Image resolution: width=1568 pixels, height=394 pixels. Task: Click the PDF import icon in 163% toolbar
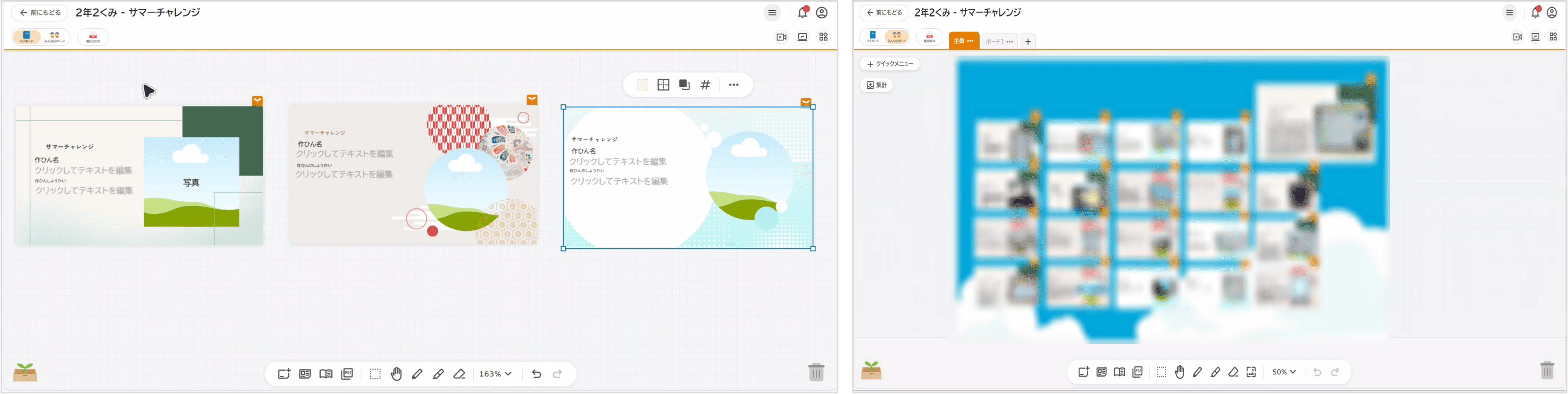pos(347,374)
